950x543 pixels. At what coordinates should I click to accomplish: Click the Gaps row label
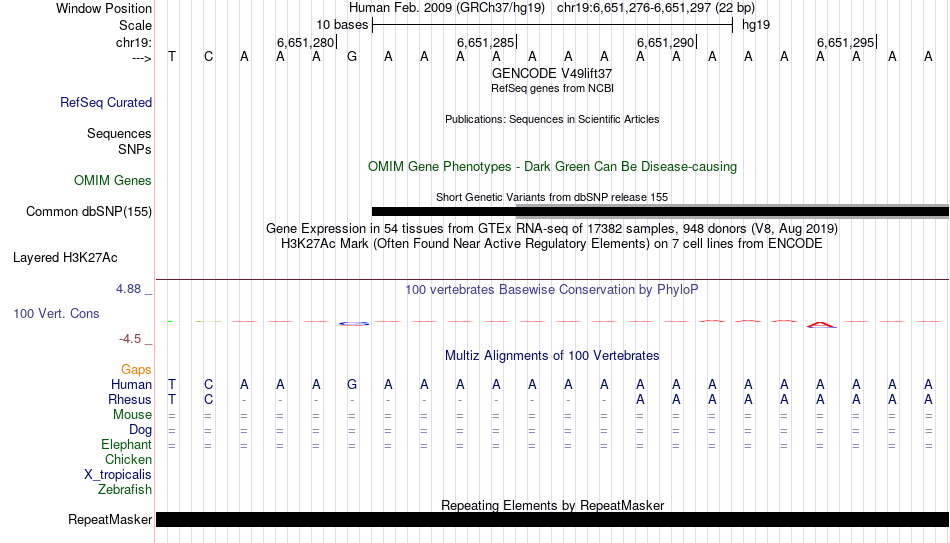pyautogui.click(x=136, y=370)
